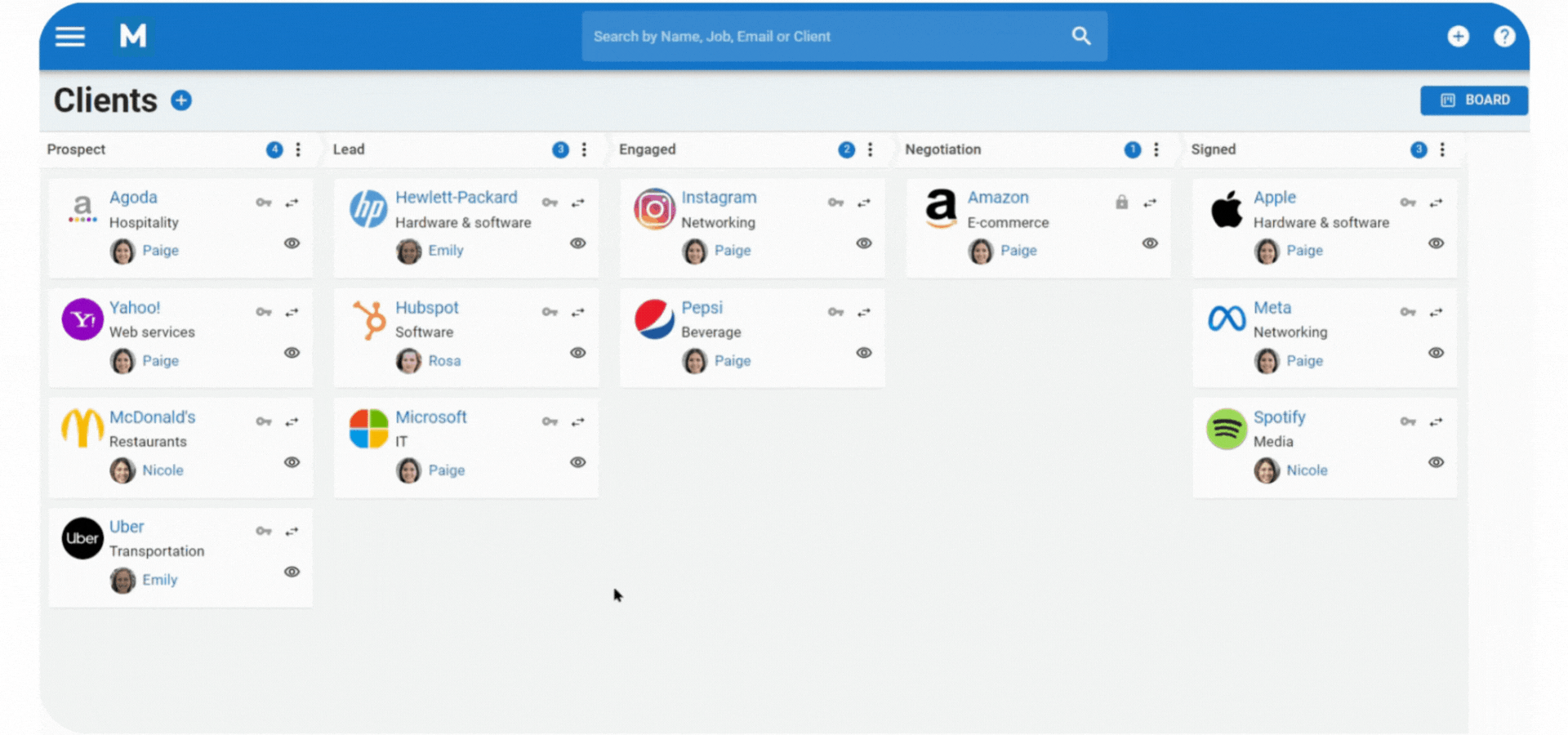Screen dimensions: 1568x735
Task: Click the Microsoft logo
Action: [x=369, y=429]
